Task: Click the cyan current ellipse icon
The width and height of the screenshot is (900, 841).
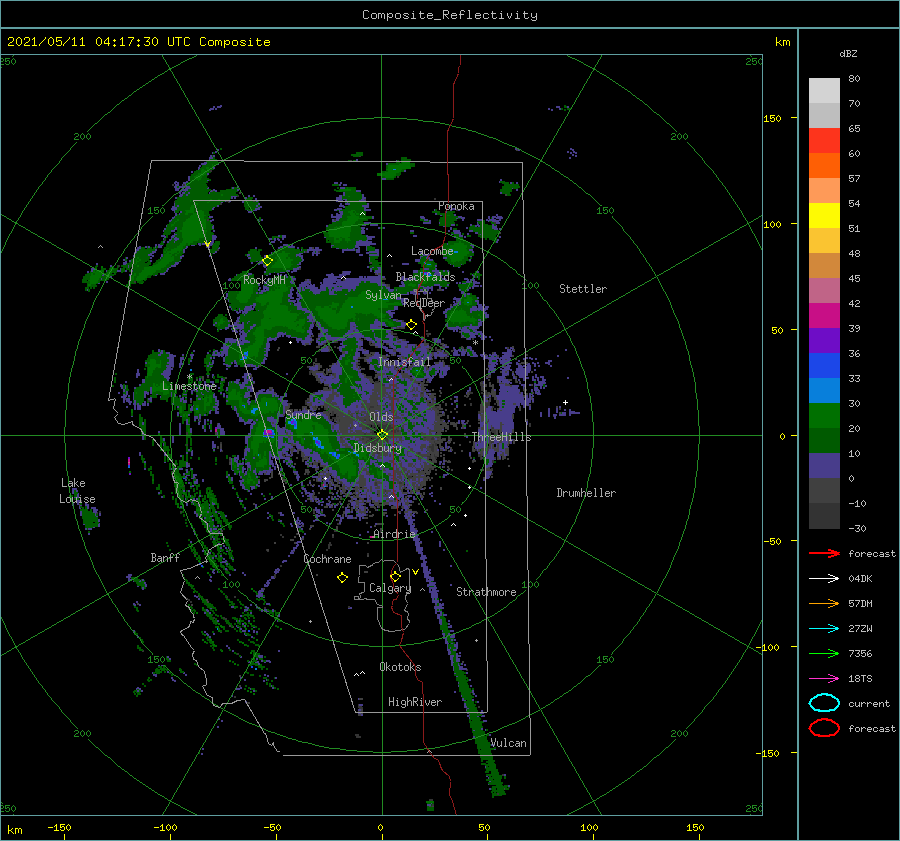Action: coord(824,703)
